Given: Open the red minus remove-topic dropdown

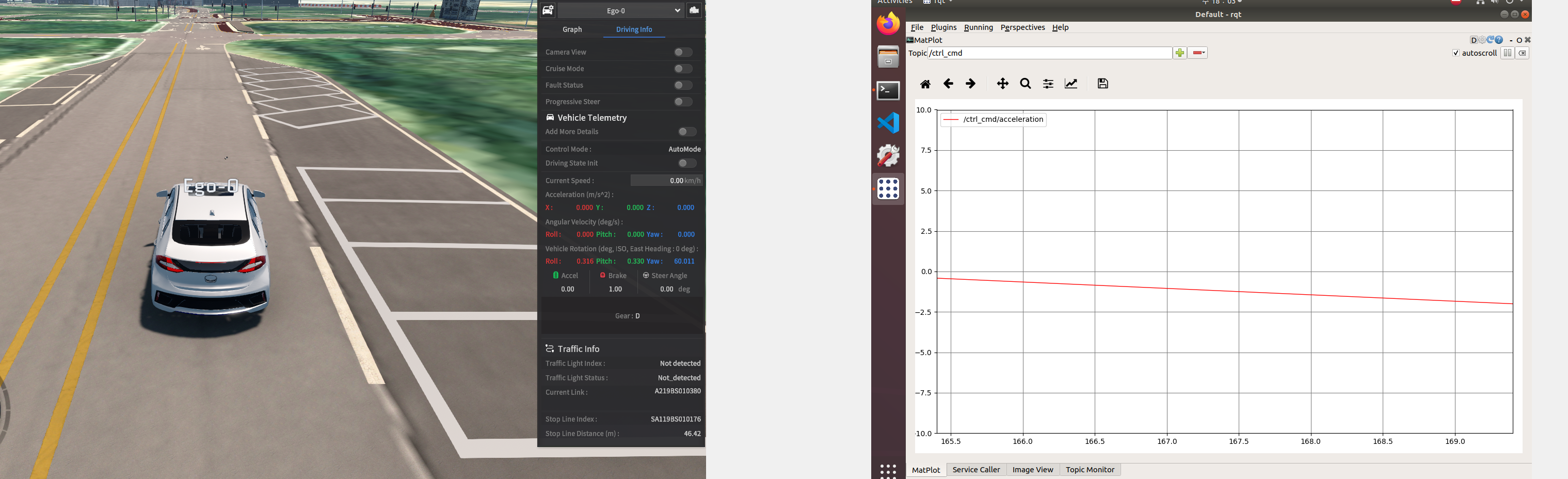Looking at the screenshot, I should tap(1198, 53).
